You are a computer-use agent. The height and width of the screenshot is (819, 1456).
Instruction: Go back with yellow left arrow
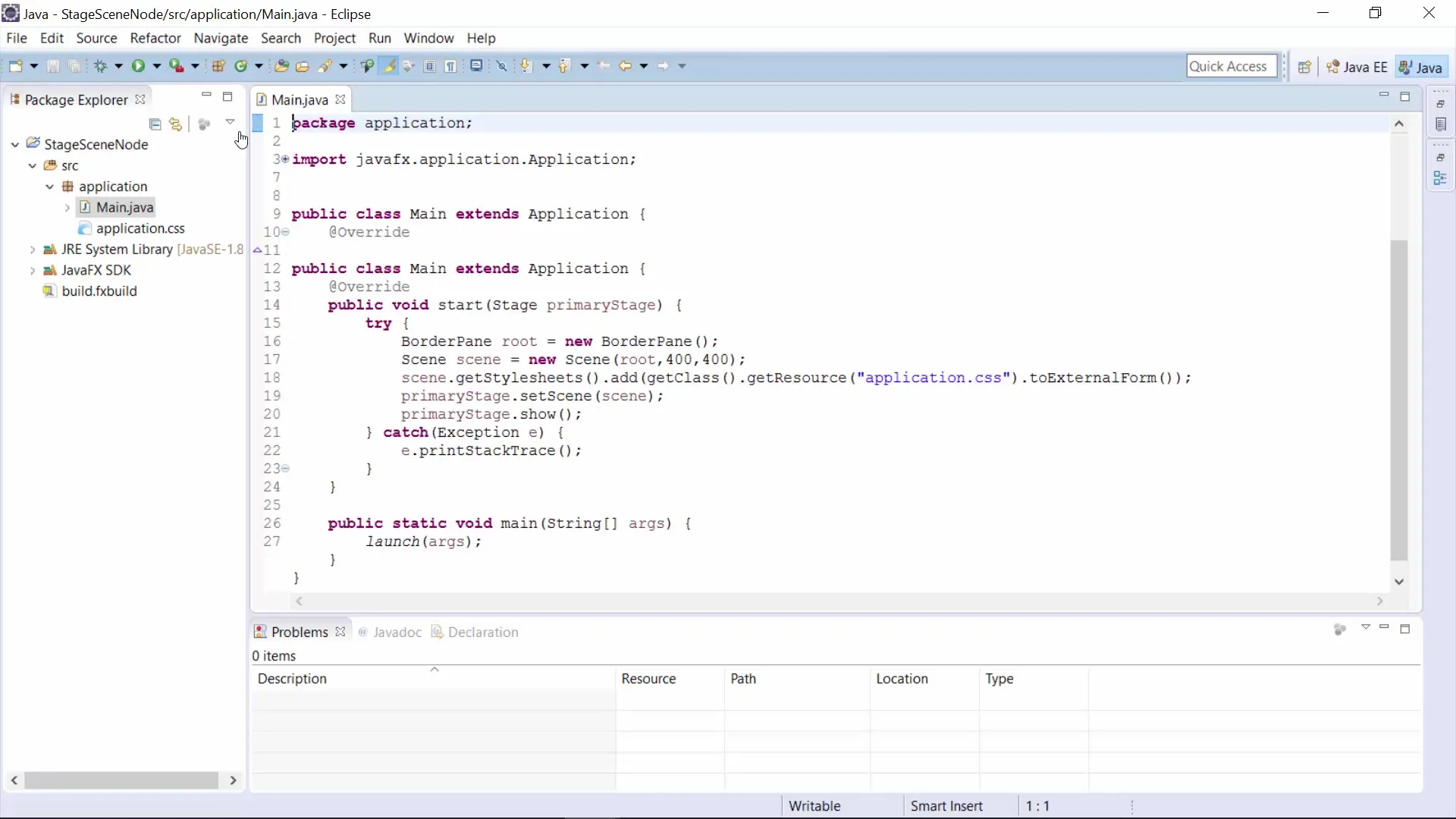click(625, 67)
